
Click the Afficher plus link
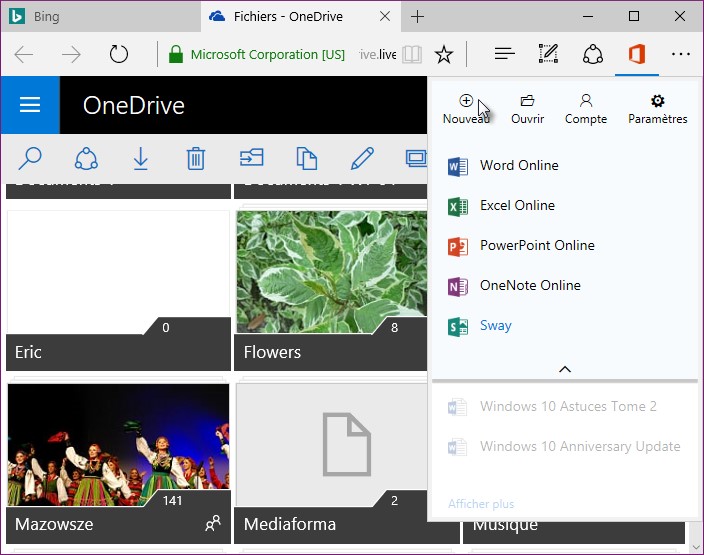coord(481,504)
